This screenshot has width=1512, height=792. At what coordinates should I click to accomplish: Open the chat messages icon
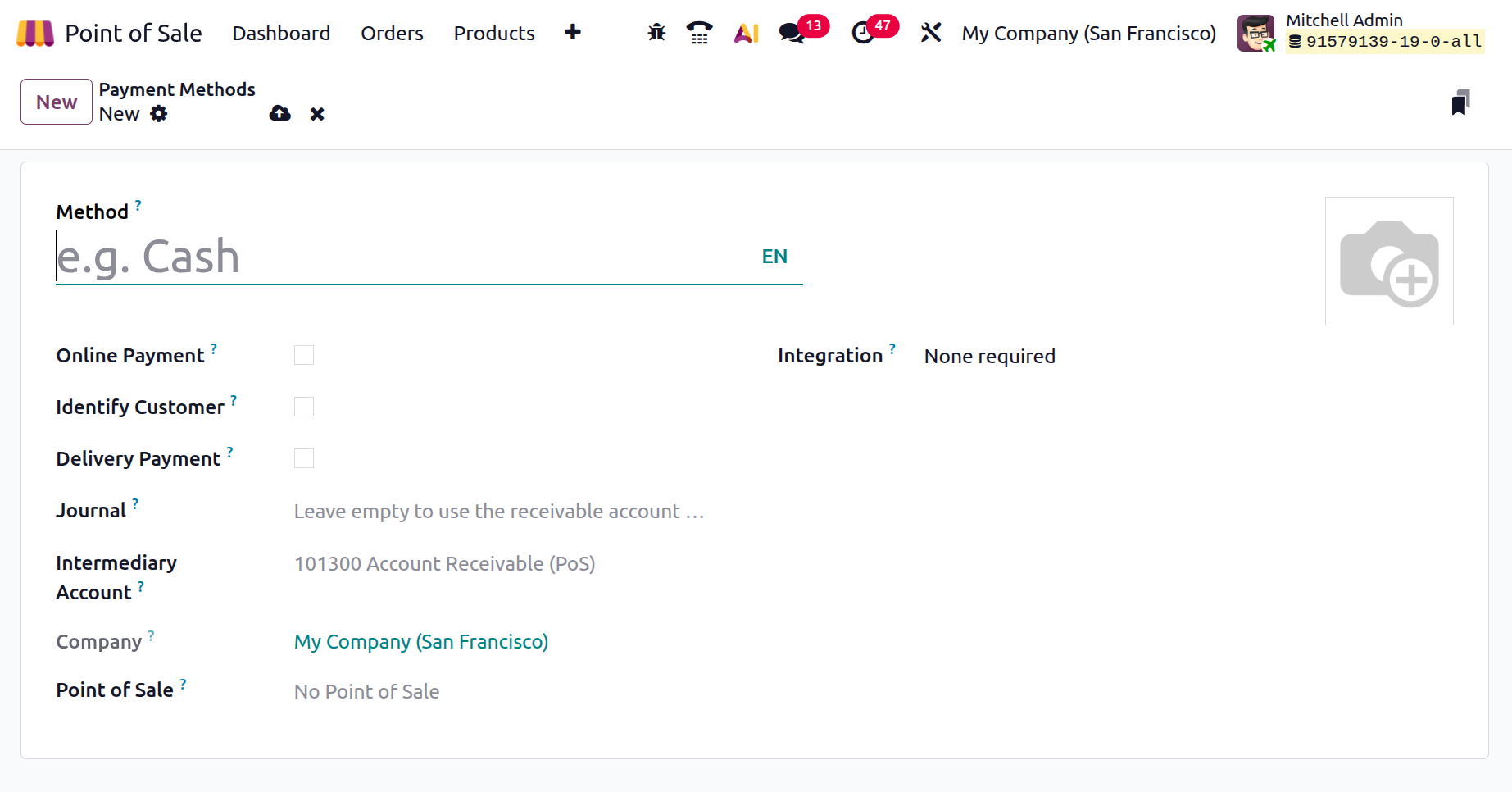792,33
